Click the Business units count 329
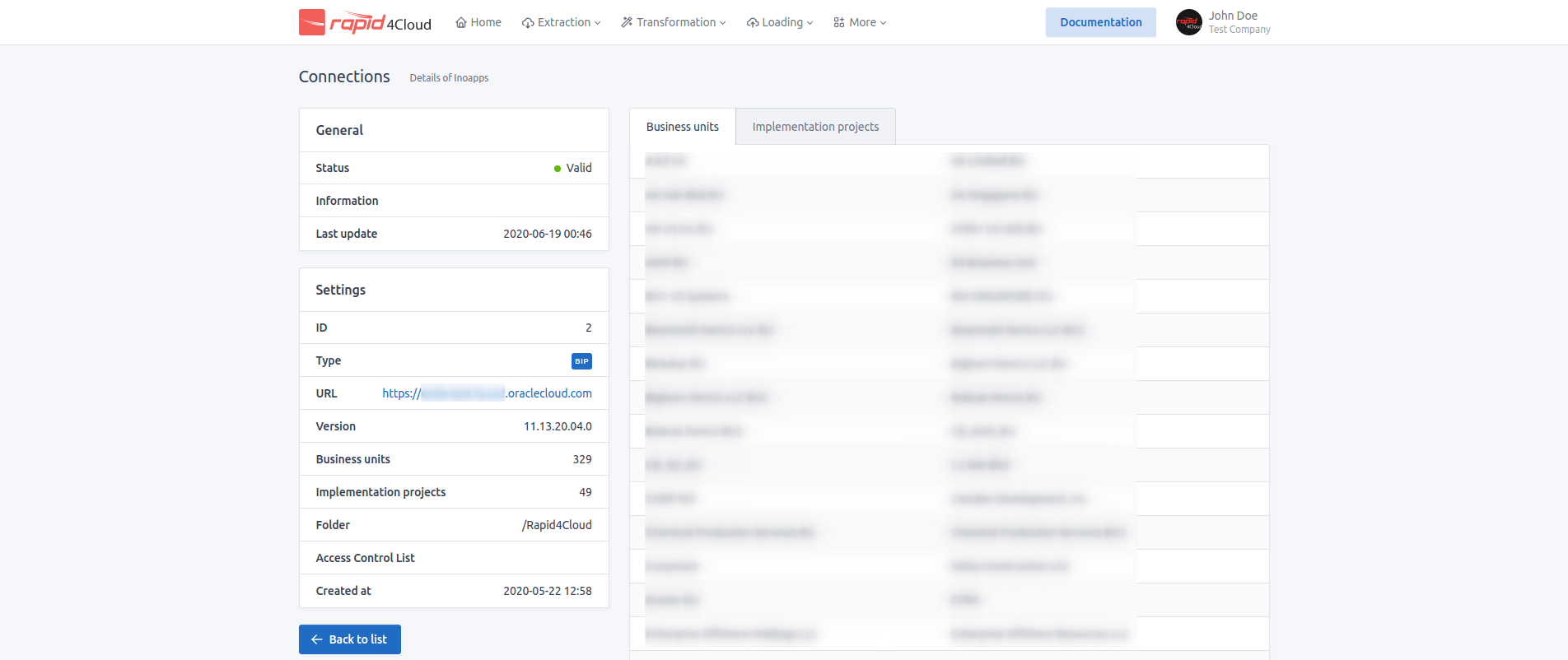 (582, 459)
